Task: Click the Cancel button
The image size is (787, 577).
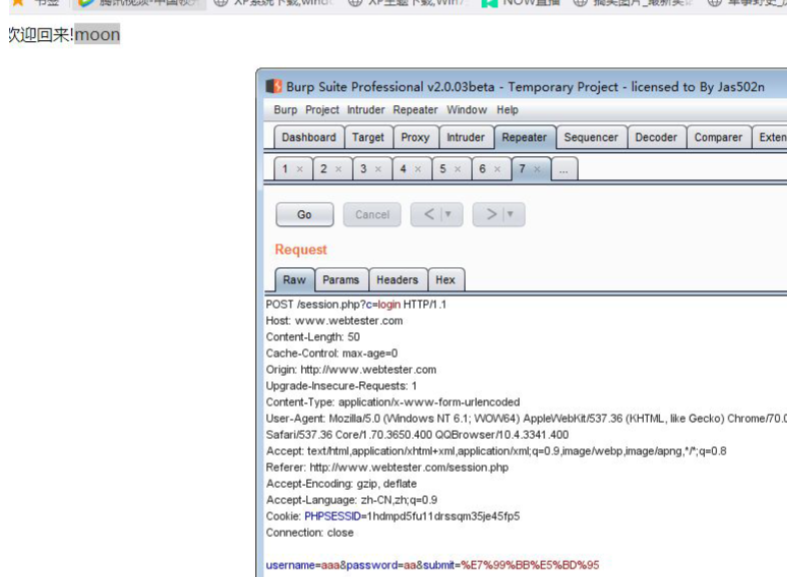Action: [x=372, y=215]
